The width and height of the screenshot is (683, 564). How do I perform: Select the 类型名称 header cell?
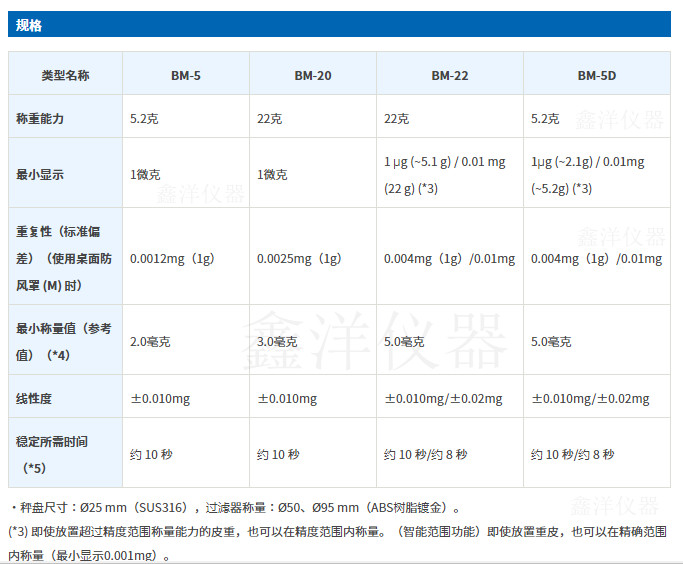[65, 75]
